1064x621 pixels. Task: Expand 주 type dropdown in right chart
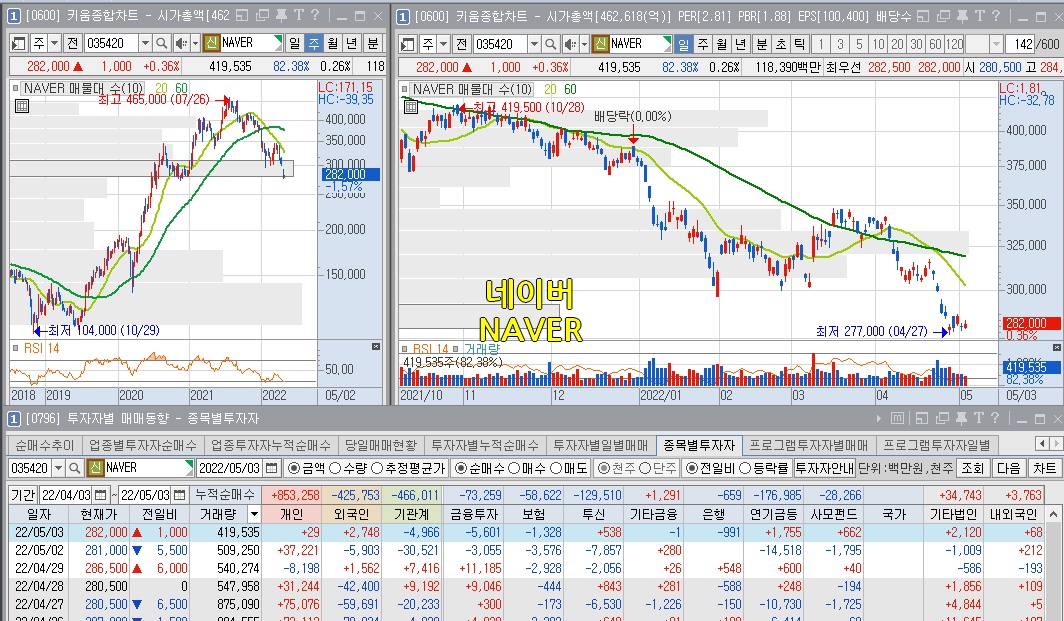click(x=443, y=44)
